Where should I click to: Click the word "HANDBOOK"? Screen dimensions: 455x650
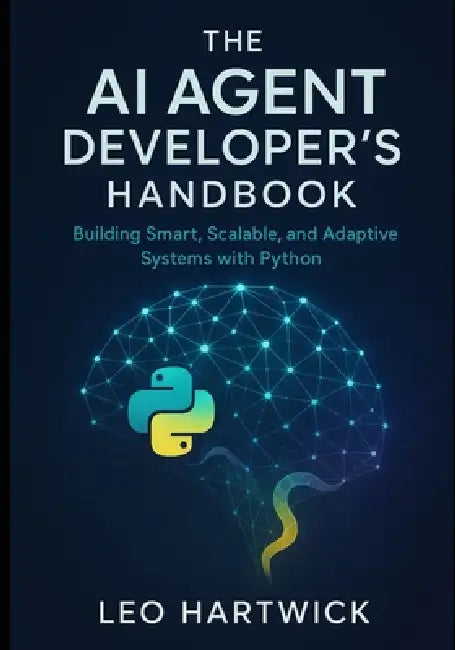coord(232,194)
